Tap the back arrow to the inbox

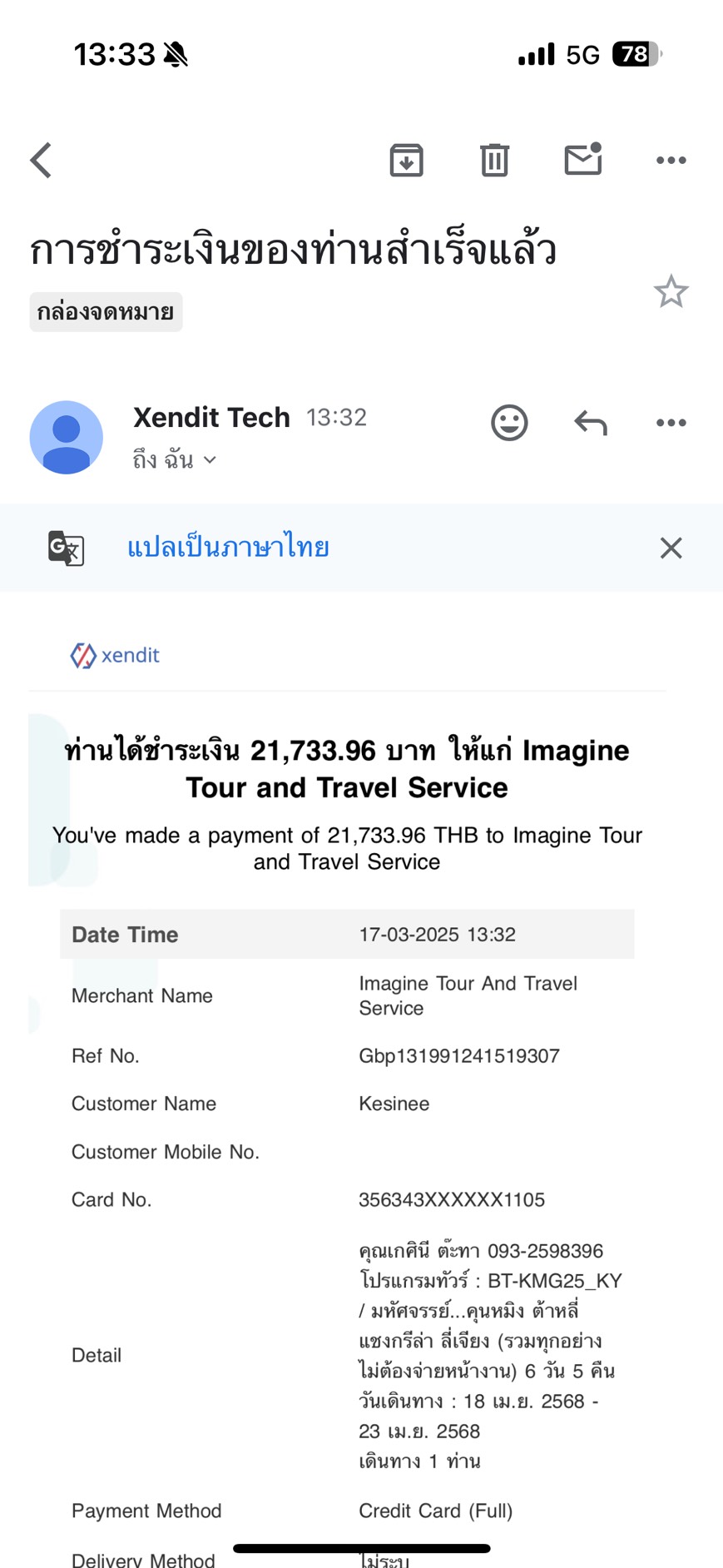(41, 160)
